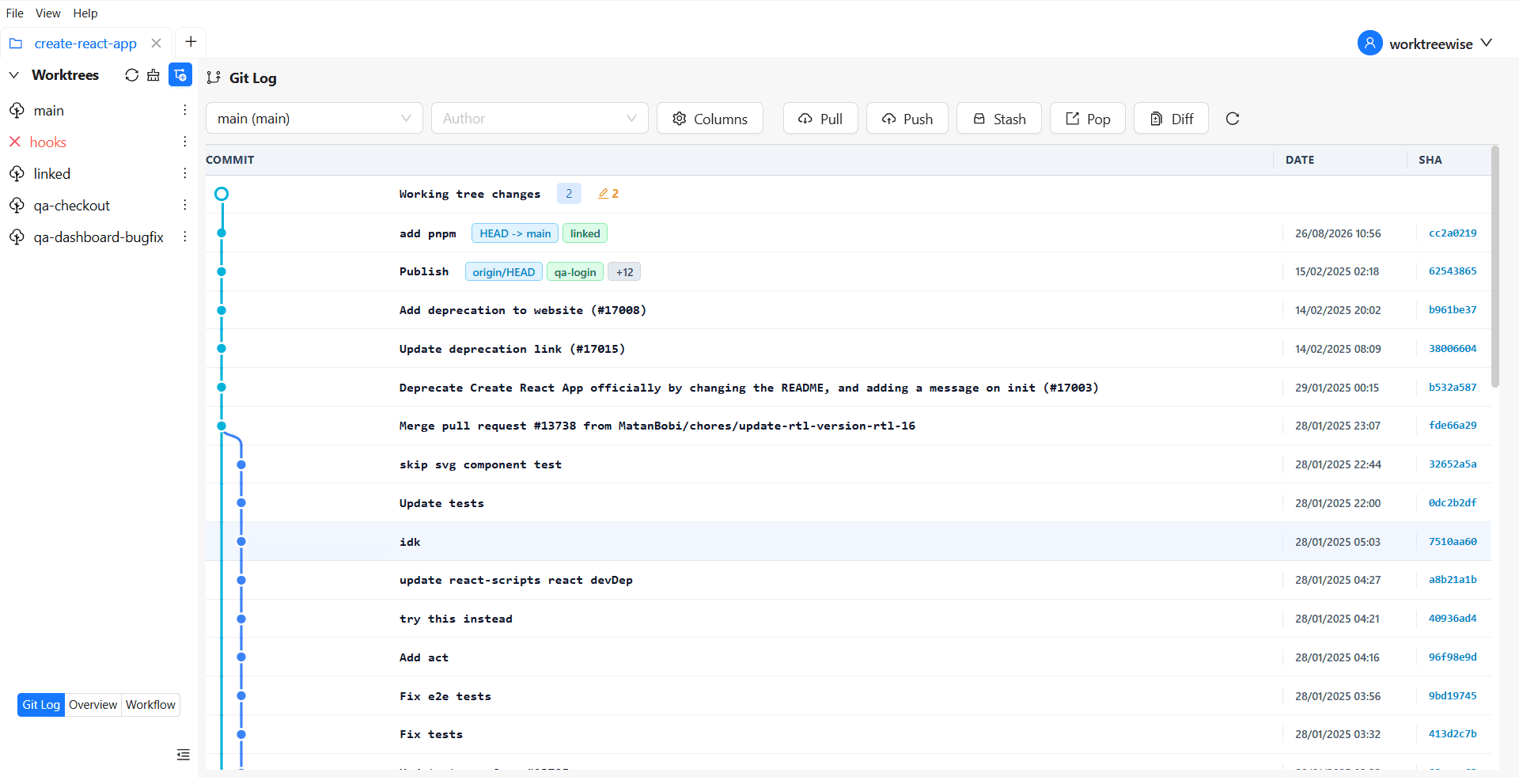Expand the worktreewise account chevron
Image resolution: width=1519 pixels, height=784 pixels.
point(1487,43)
